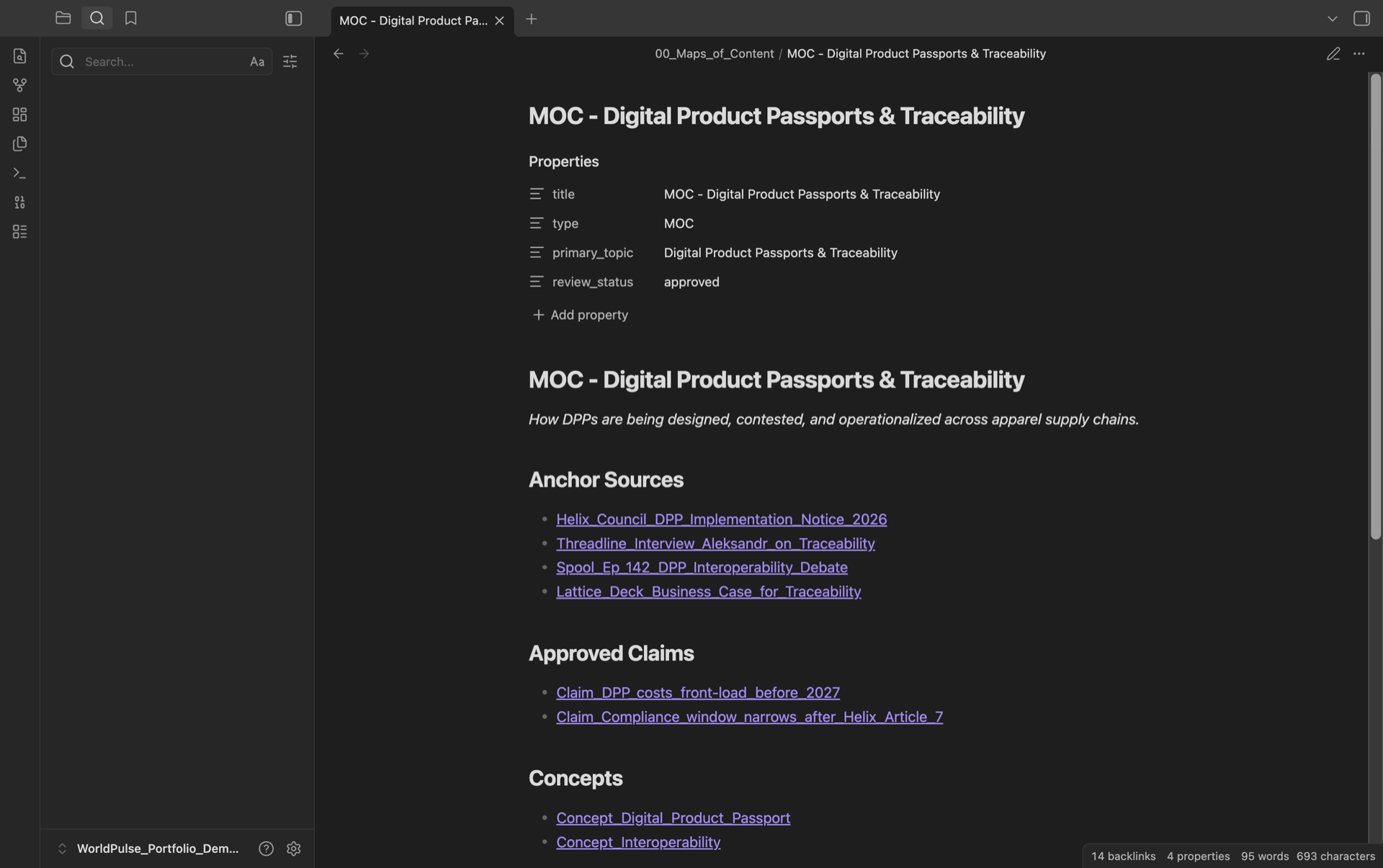This screenshot has height=868, width=1383.
Task: Open the bookmarks icon
Action: click(131, 18)
